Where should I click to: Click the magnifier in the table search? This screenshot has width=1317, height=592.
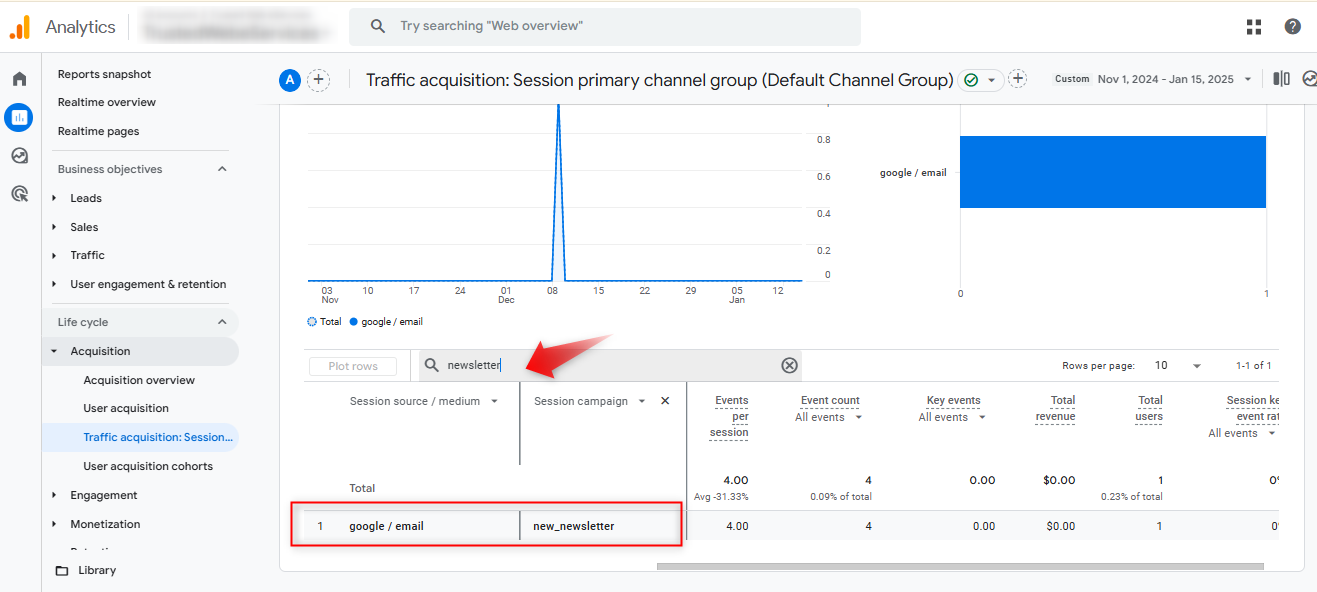pos(432,366)
